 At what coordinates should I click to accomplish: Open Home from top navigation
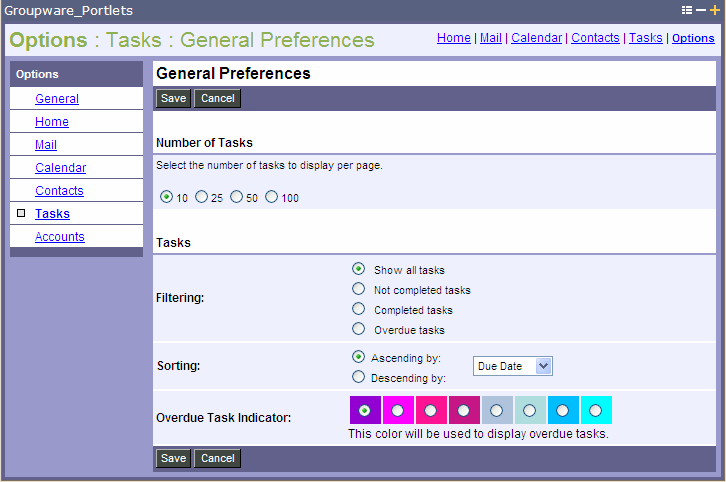click(454, 38)
